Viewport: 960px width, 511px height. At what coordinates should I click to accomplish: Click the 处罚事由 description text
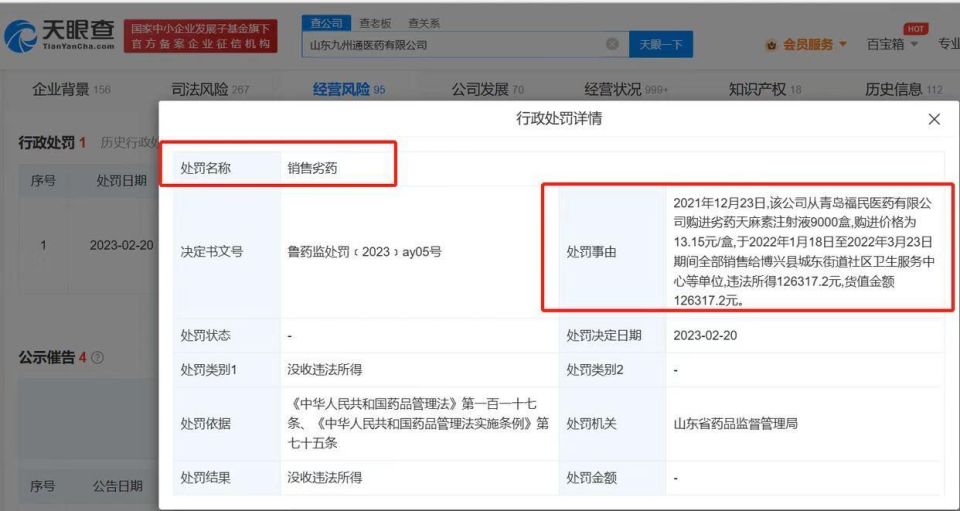pos(804,252)
